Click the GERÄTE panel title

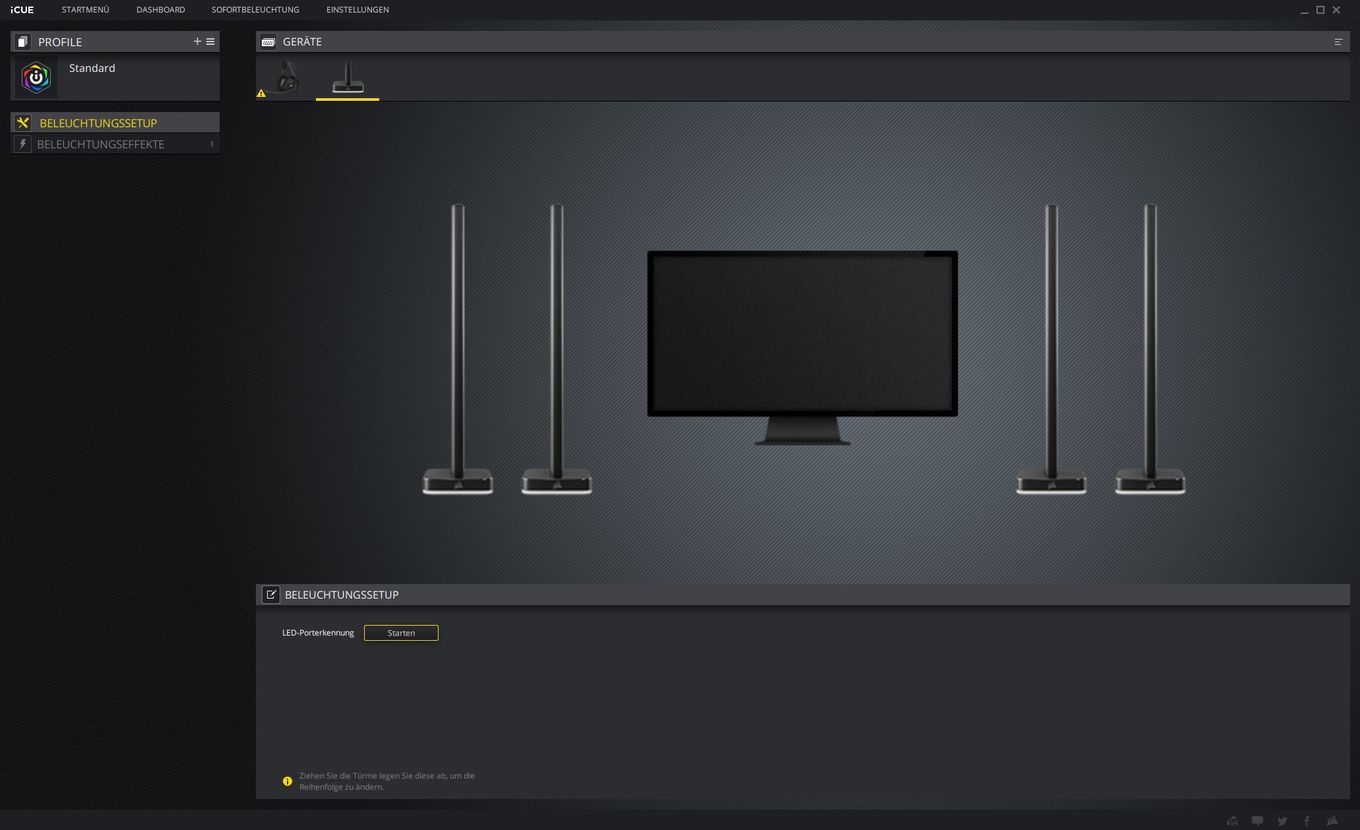pyautogui.click(x=302, y=42)
